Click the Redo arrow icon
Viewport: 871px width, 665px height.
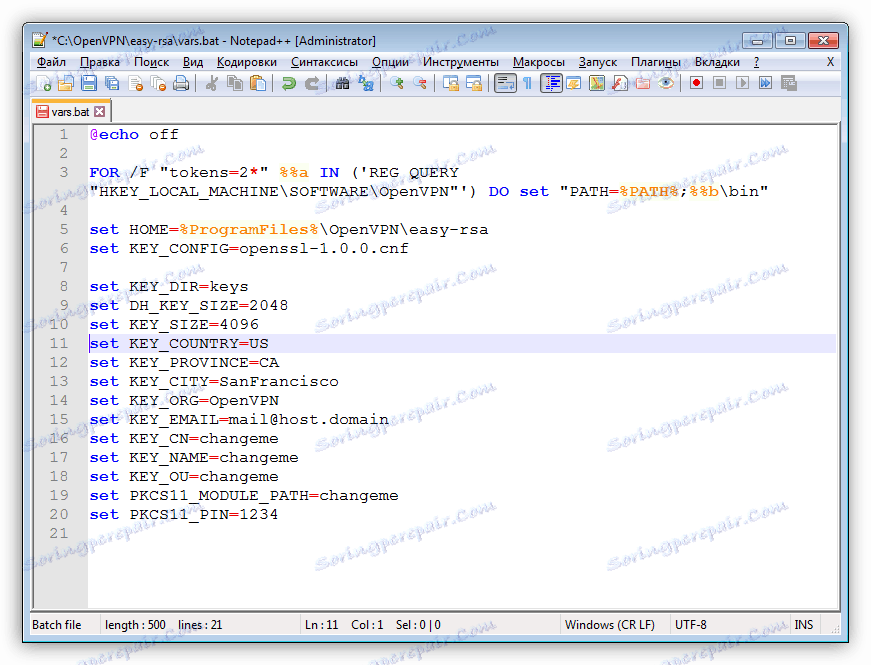click(x=312, y=83)
